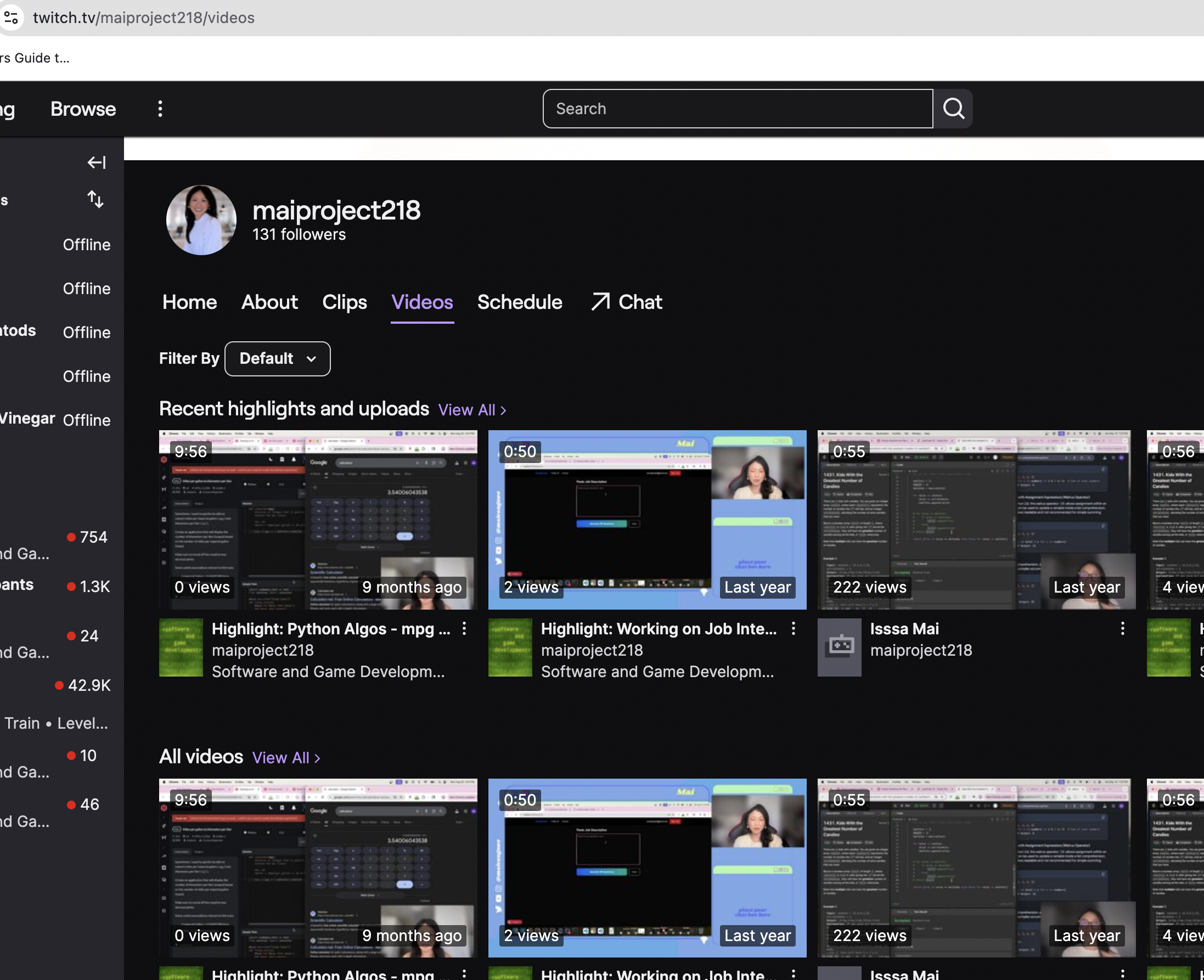This screenshot has height=980, width=1204.
Task: Play the 0:55 thumbnail with 222 views in Recent highlights
Action: tap(976, 519)
